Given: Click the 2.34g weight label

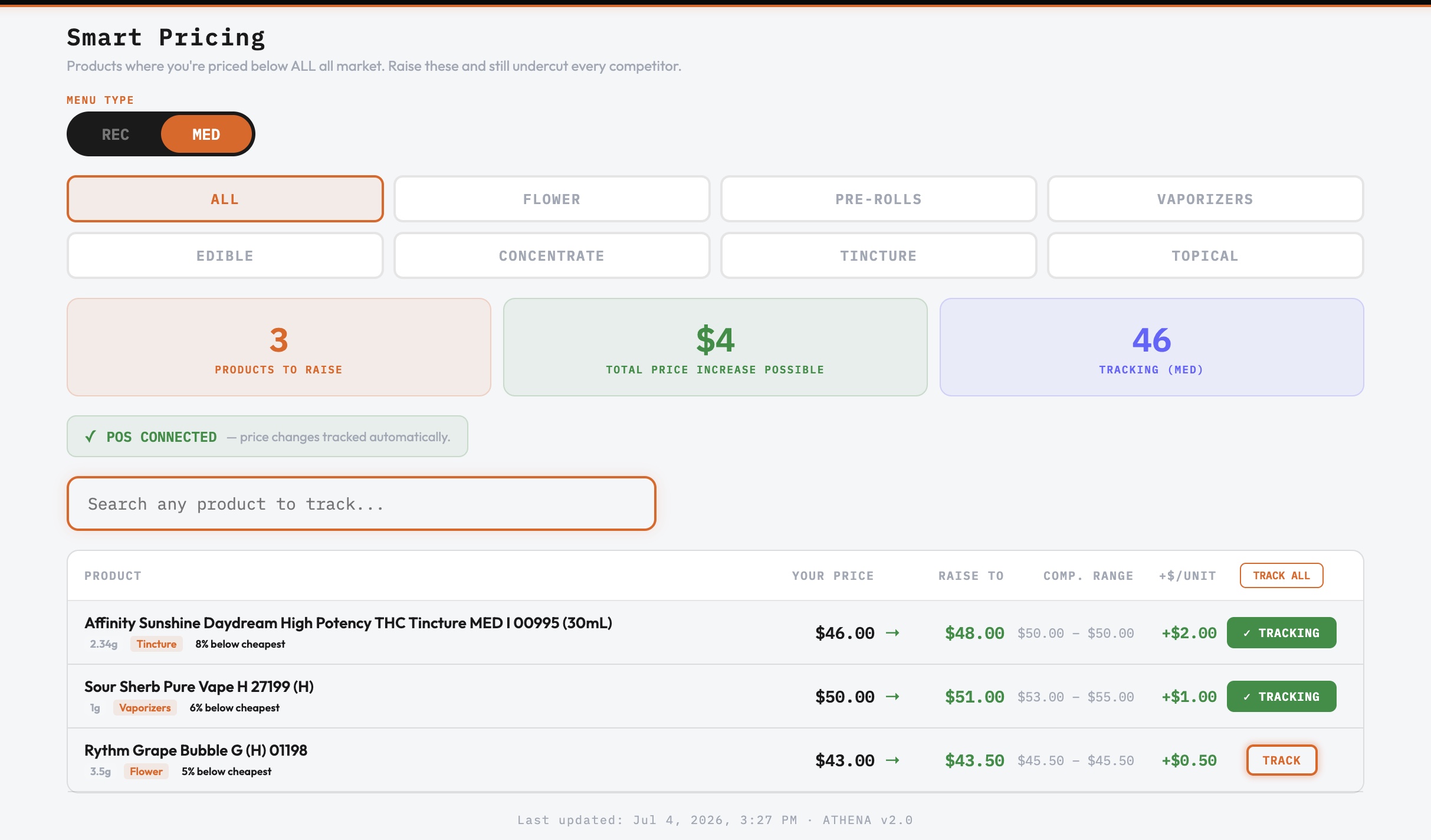Looking at the screenshot, I should (x=103, y=644).
